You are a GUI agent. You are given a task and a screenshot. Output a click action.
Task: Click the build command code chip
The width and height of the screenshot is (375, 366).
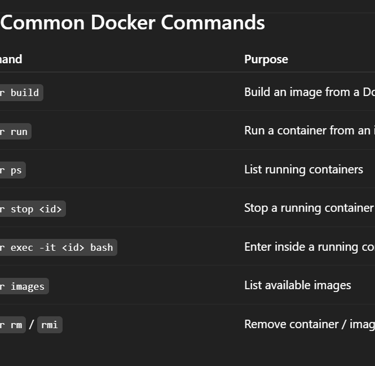[21, 92]
